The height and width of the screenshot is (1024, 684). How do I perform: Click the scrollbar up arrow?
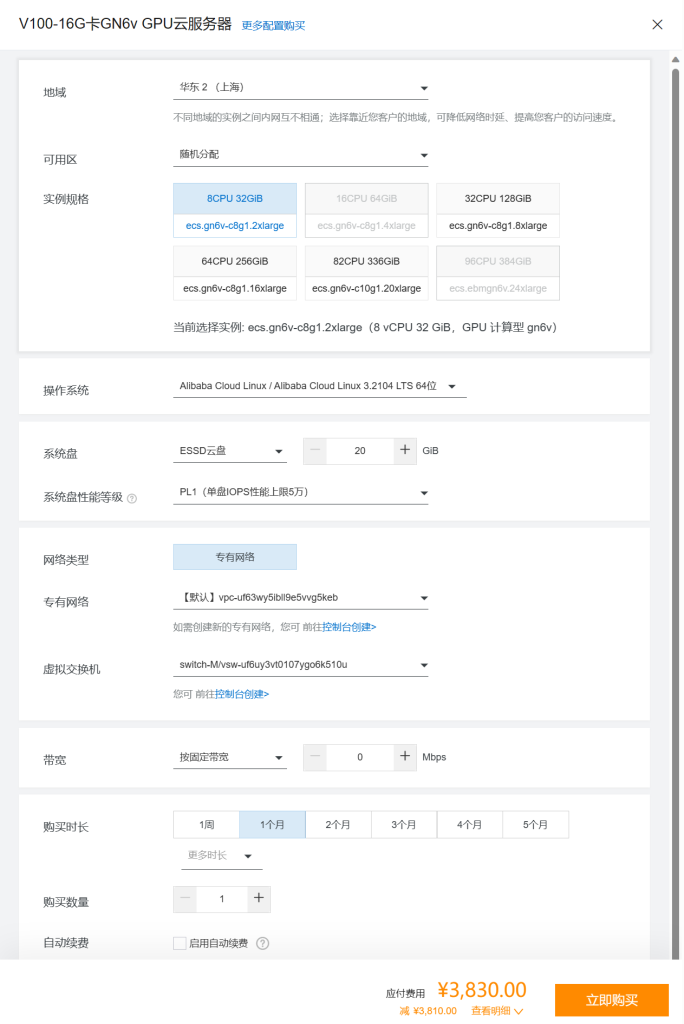676,59
